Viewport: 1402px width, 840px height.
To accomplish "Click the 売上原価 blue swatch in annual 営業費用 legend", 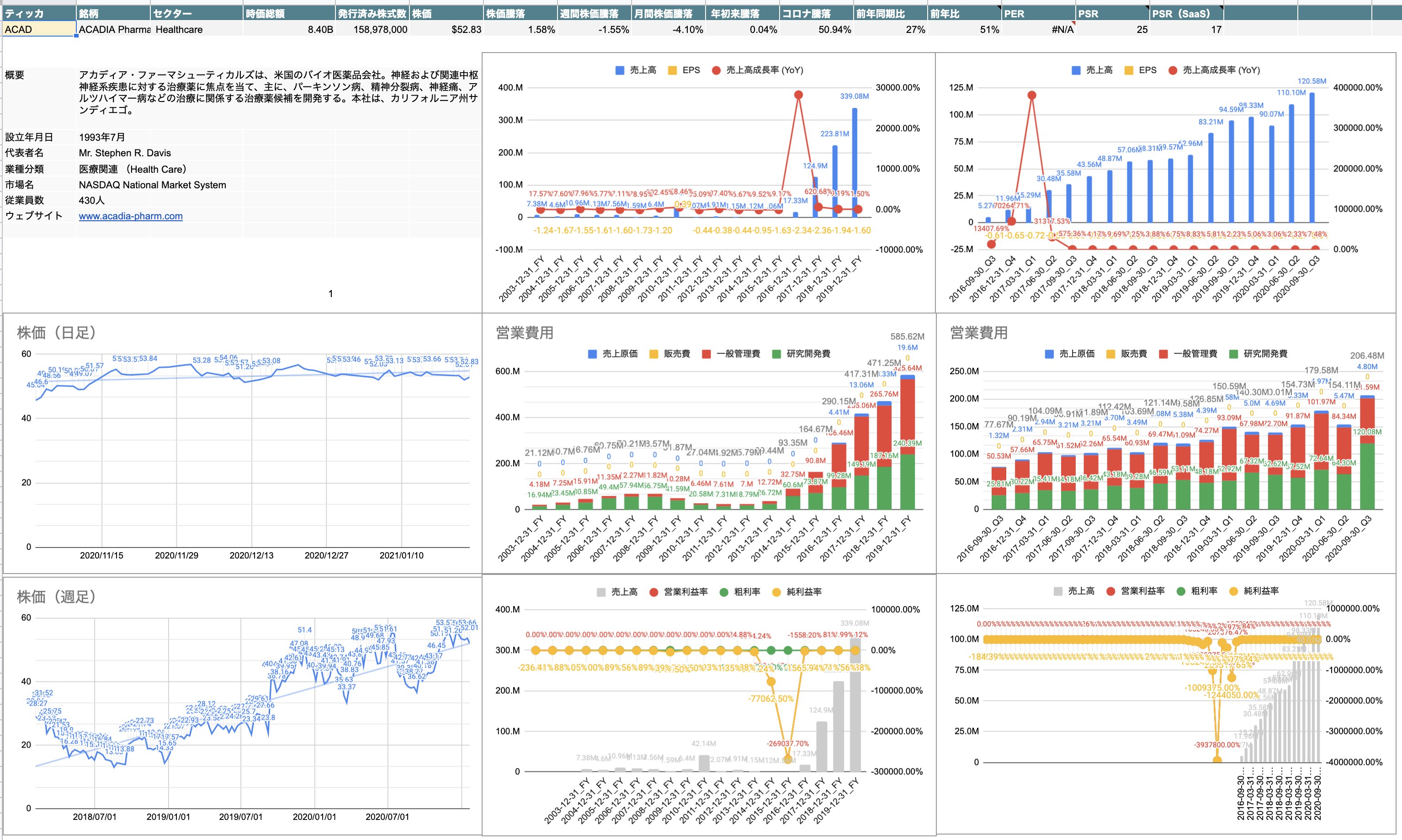I will click(593, 354).
